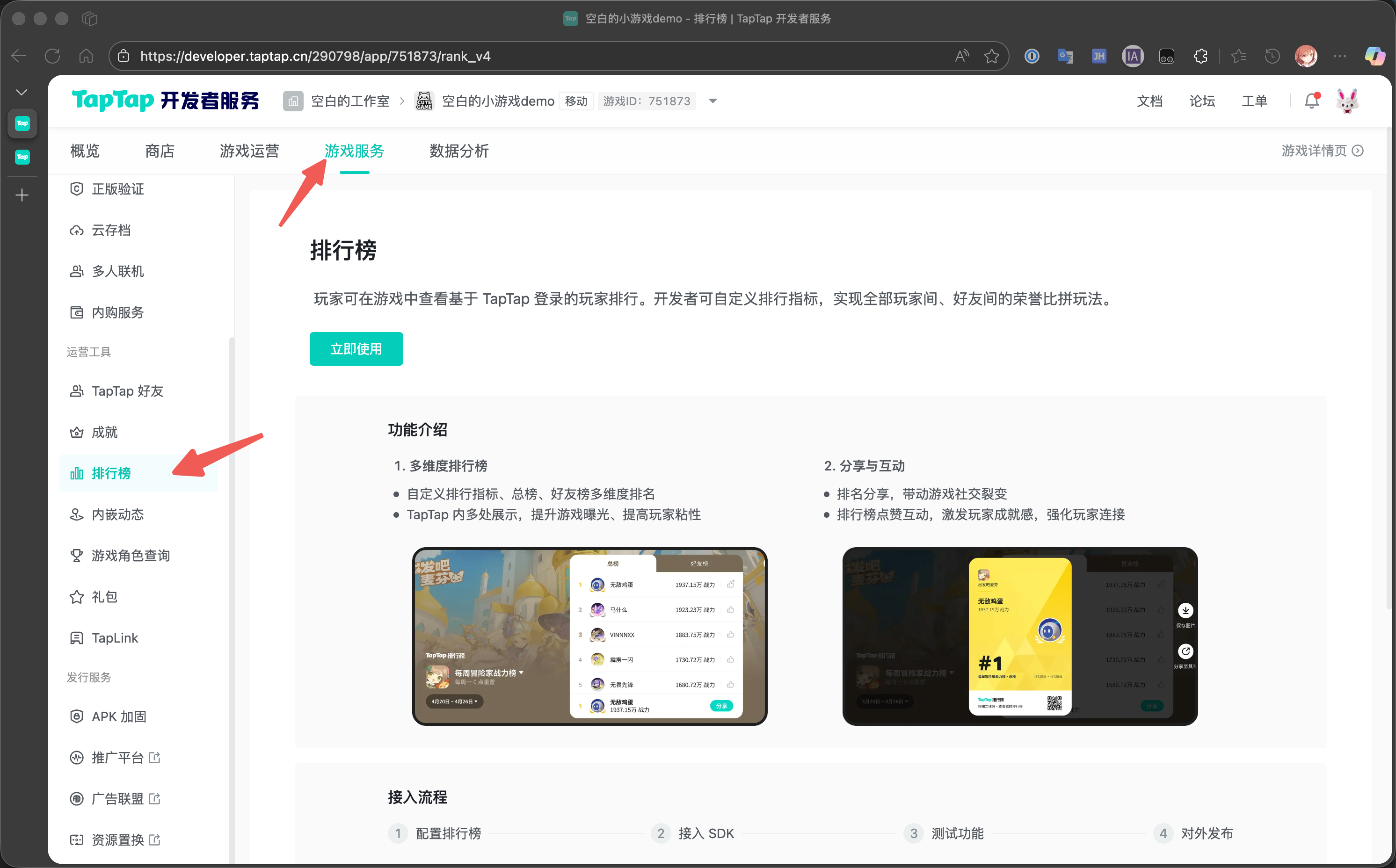Click the IA extension icon
Screen dimensions: 1396x868
[1133, 56]
